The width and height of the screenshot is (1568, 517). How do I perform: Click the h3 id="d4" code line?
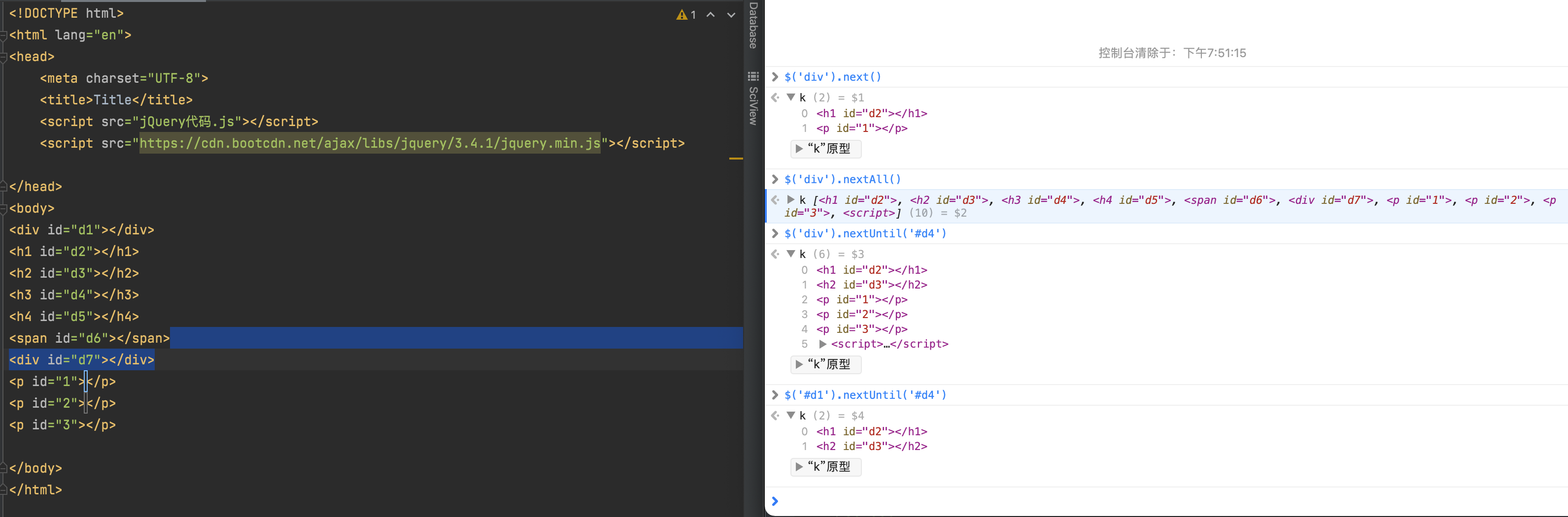[x=73, y=295]
